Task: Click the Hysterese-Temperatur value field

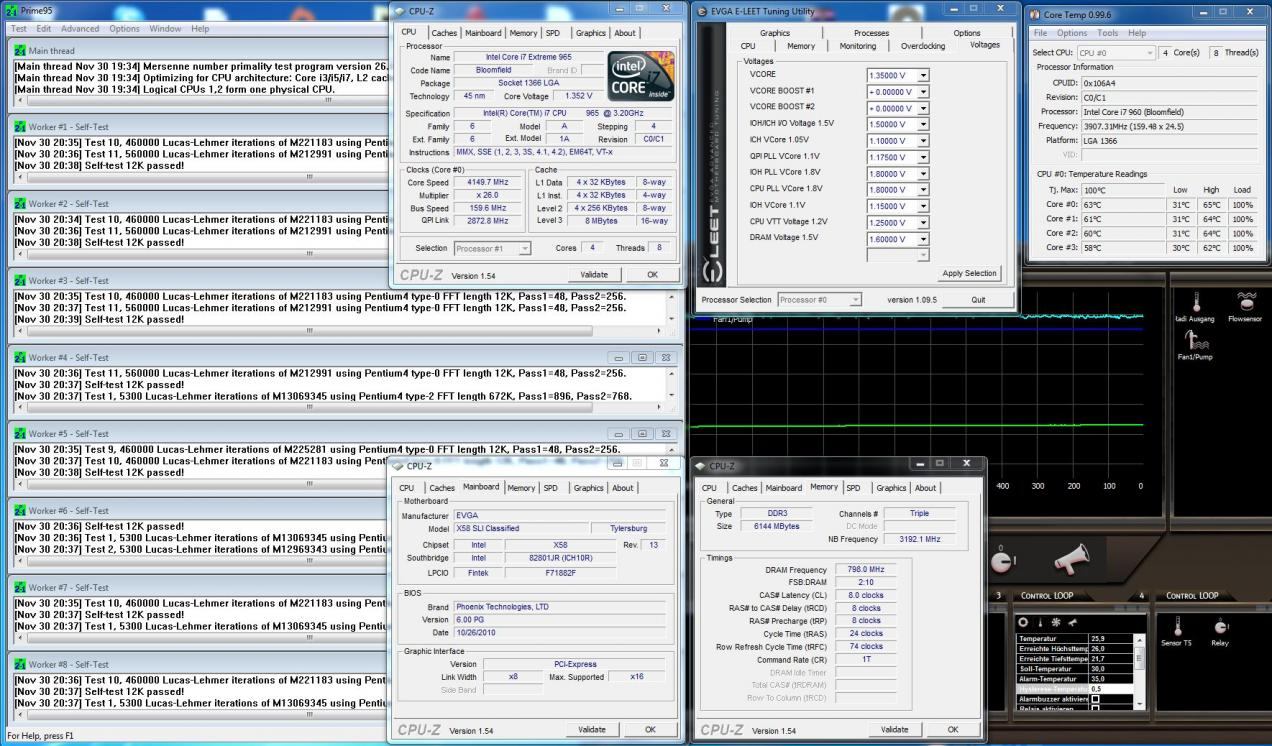Action: (1110, 689)
